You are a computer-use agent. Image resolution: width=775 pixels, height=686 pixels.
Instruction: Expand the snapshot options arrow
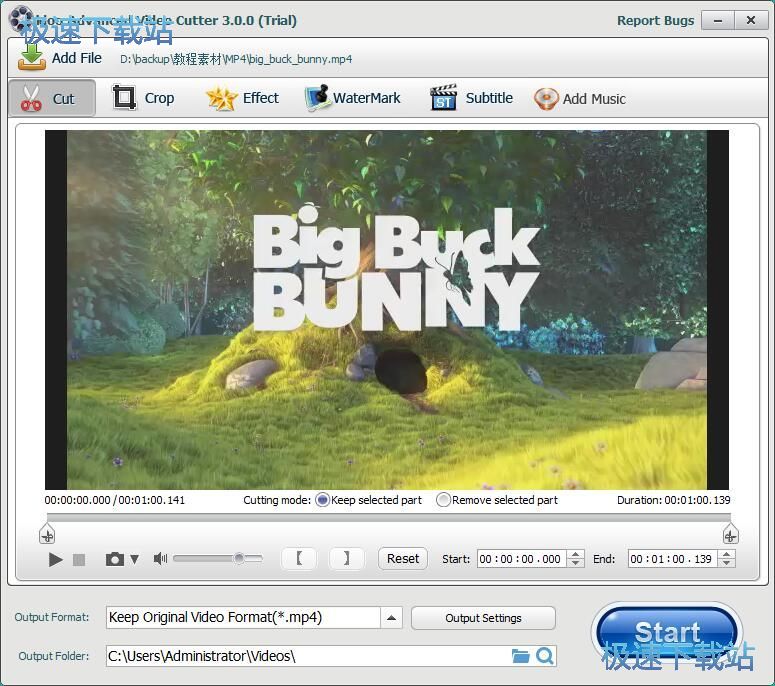(134, 559)
